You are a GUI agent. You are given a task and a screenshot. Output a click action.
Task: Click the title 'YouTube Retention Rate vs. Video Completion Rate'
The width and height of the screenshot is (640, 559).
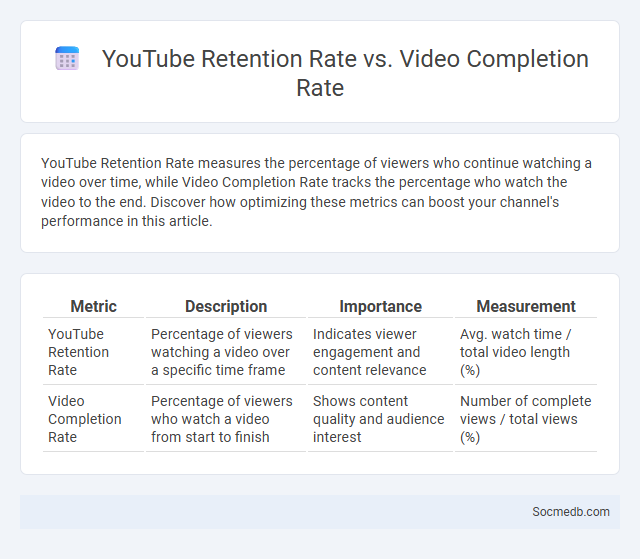[x=345, y=73]
